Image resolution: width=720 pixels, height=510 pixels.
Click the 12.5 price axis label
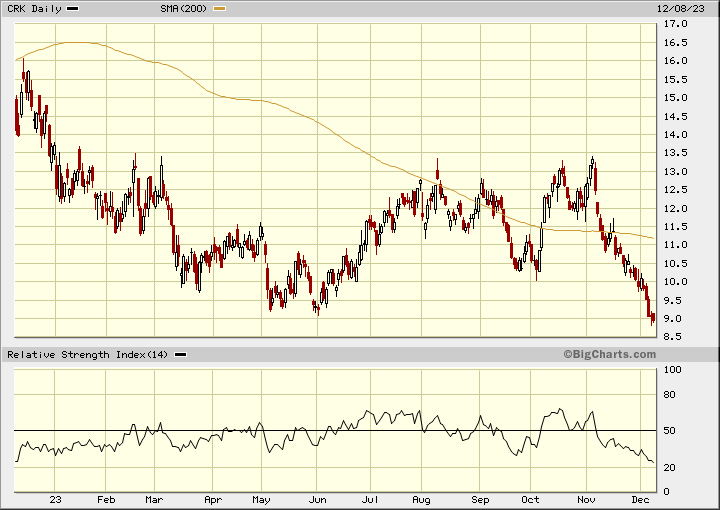tap(675, 190)
